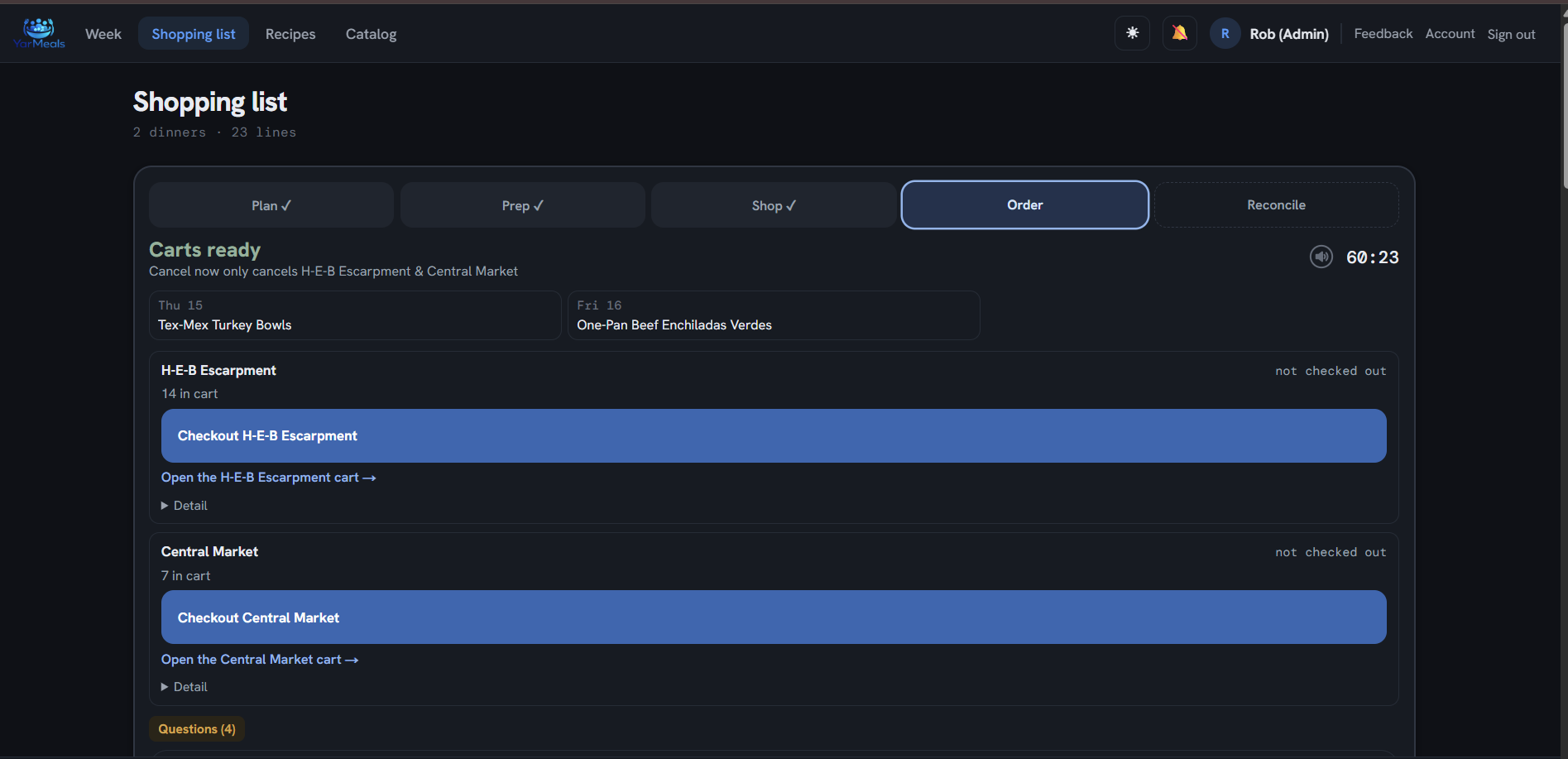Image resolution: width=1568 pixels, height=759 pixels.
Task: Open the Account link
Action: tap(1450, 34)
